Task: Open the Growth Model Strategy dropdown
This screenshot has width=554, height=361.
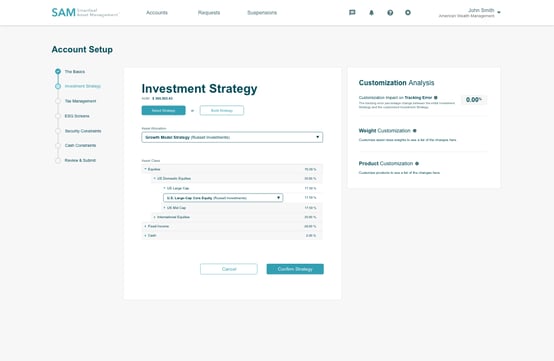Action: click(232, 137)
